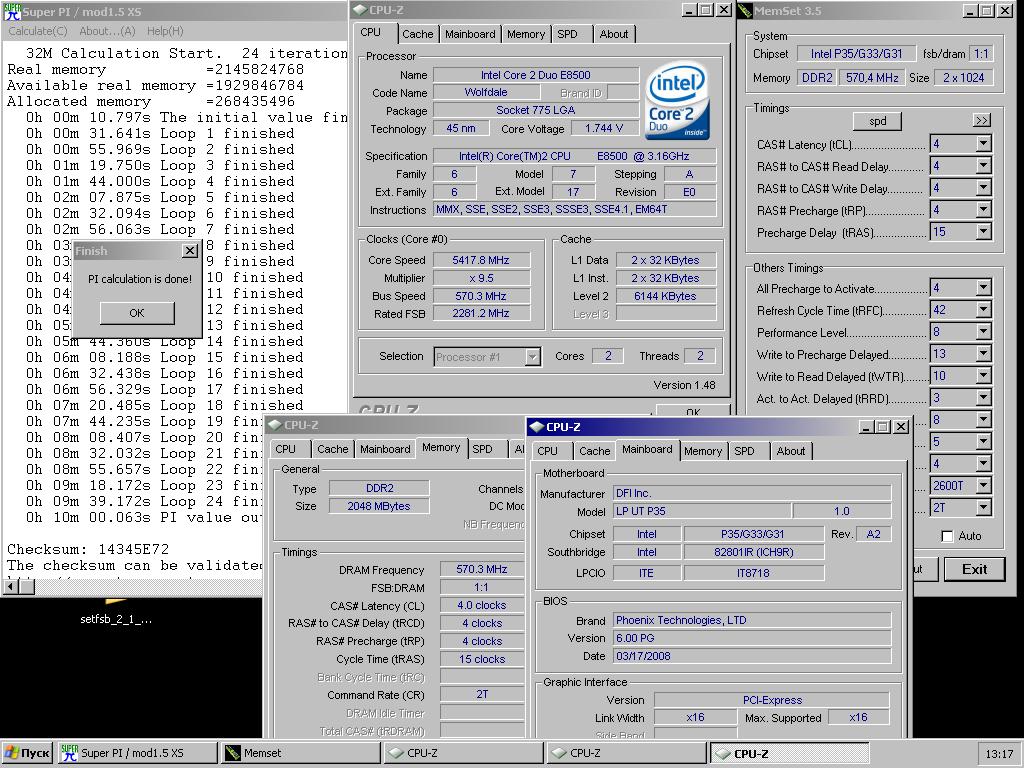Open About tab in Mainboard CPU-Z window

pyautogui.click(x=791, y=451)
